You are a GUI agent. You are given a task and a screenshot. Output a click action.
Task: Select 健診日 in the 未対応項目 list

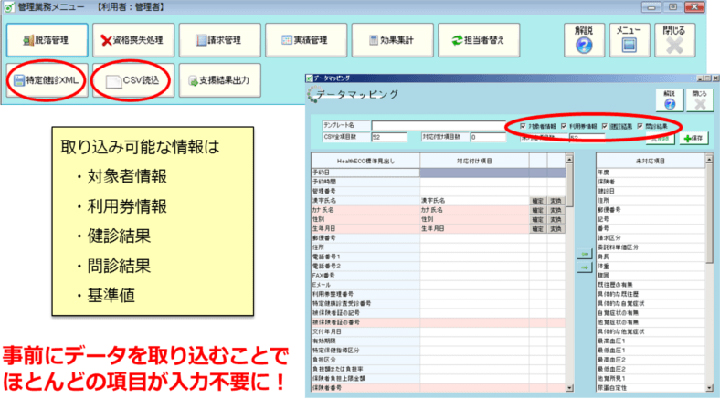(650, 191)
